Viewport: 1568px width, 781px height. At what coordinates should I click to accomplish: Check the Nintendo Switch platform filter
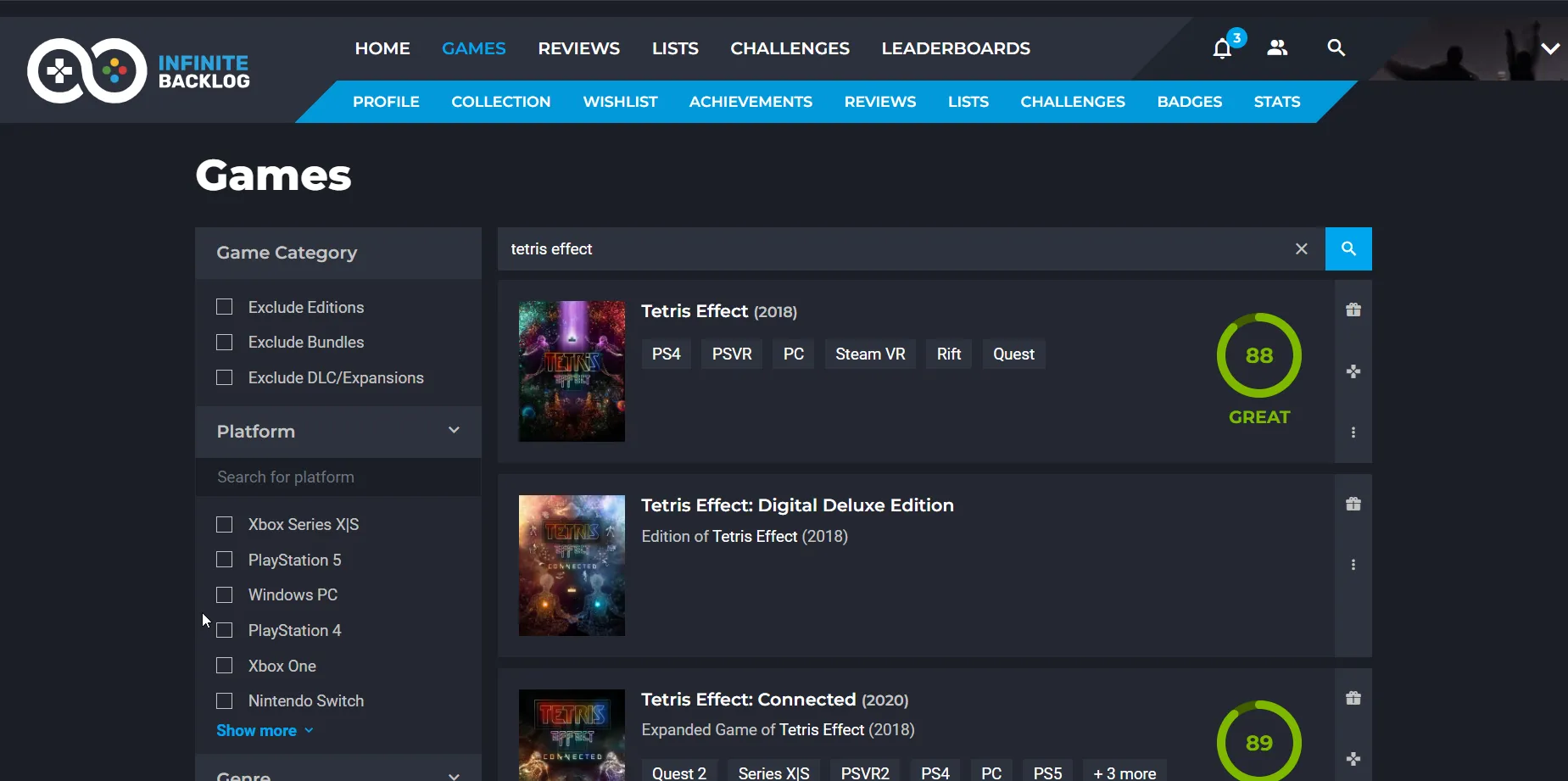pyautogui.click(x=224, y=701)
